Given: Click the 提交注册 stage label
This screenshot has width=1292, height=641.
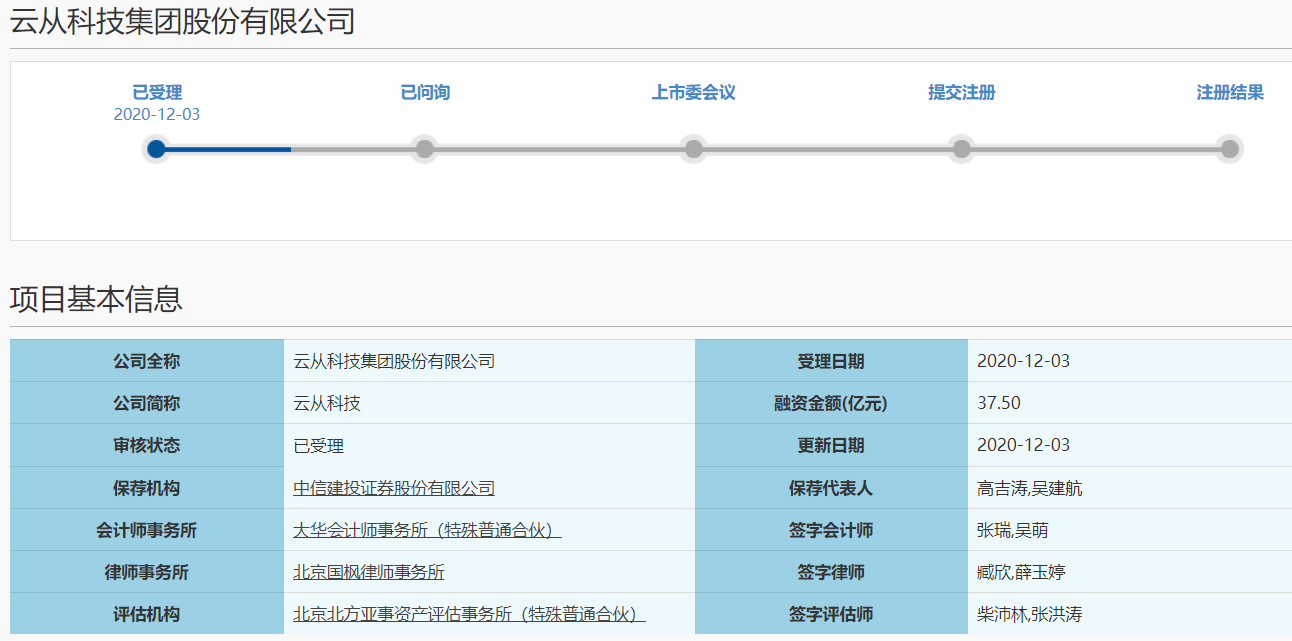Looking at the screenshot, I should pos(962,93).
